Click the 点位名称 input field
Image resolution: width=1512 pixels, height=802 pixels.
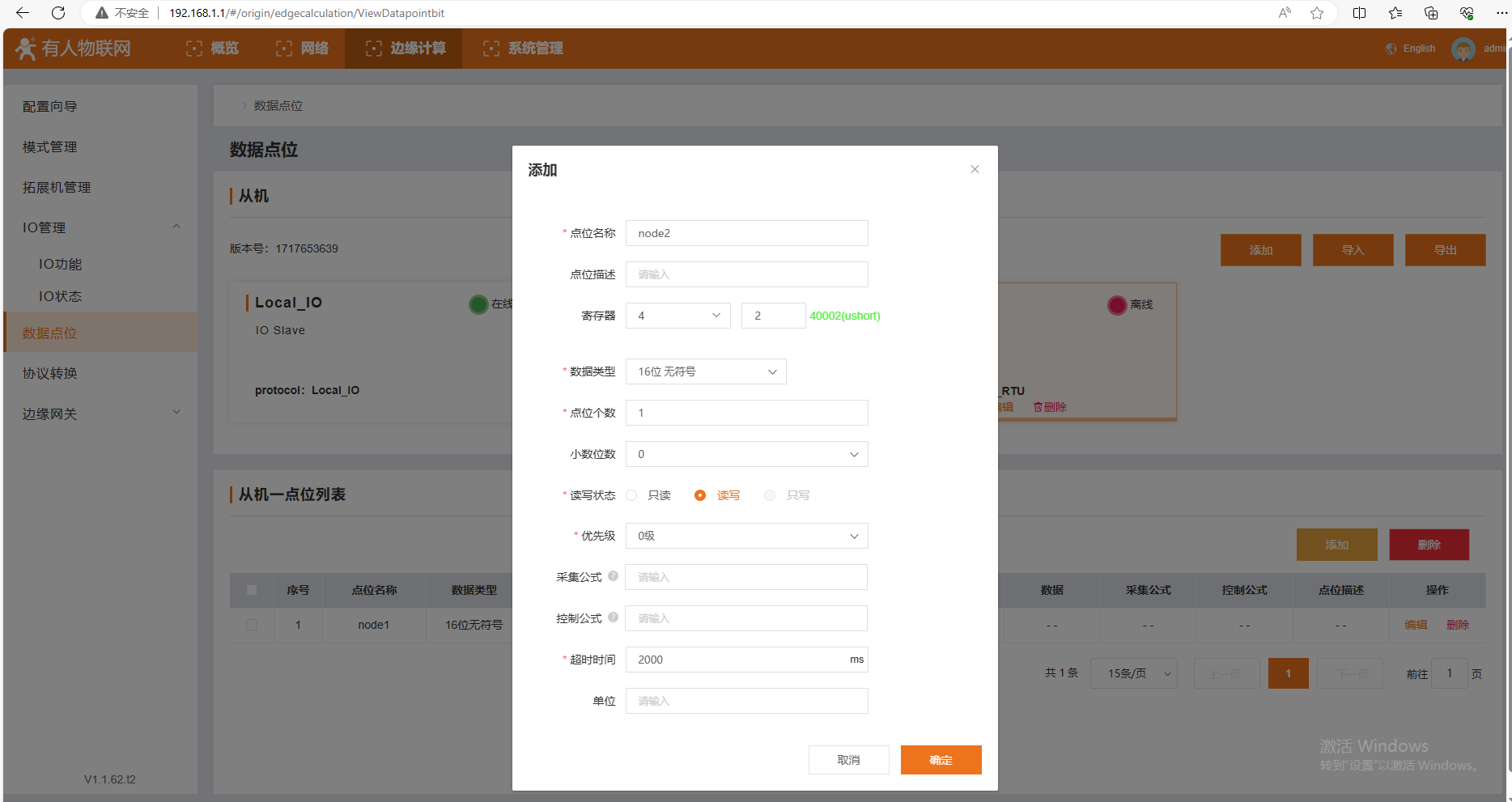click(745, 233)
